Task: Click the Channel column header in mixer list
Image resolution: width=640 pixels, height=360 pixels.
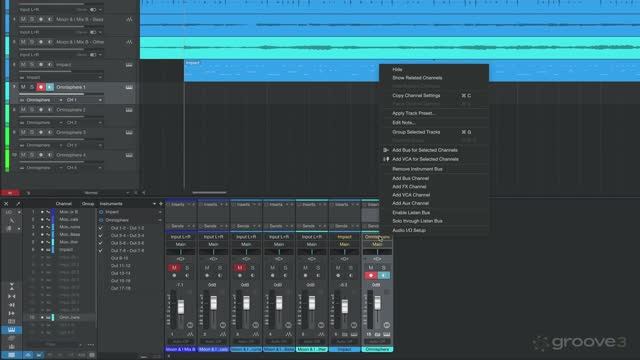Action: (64, 204)
